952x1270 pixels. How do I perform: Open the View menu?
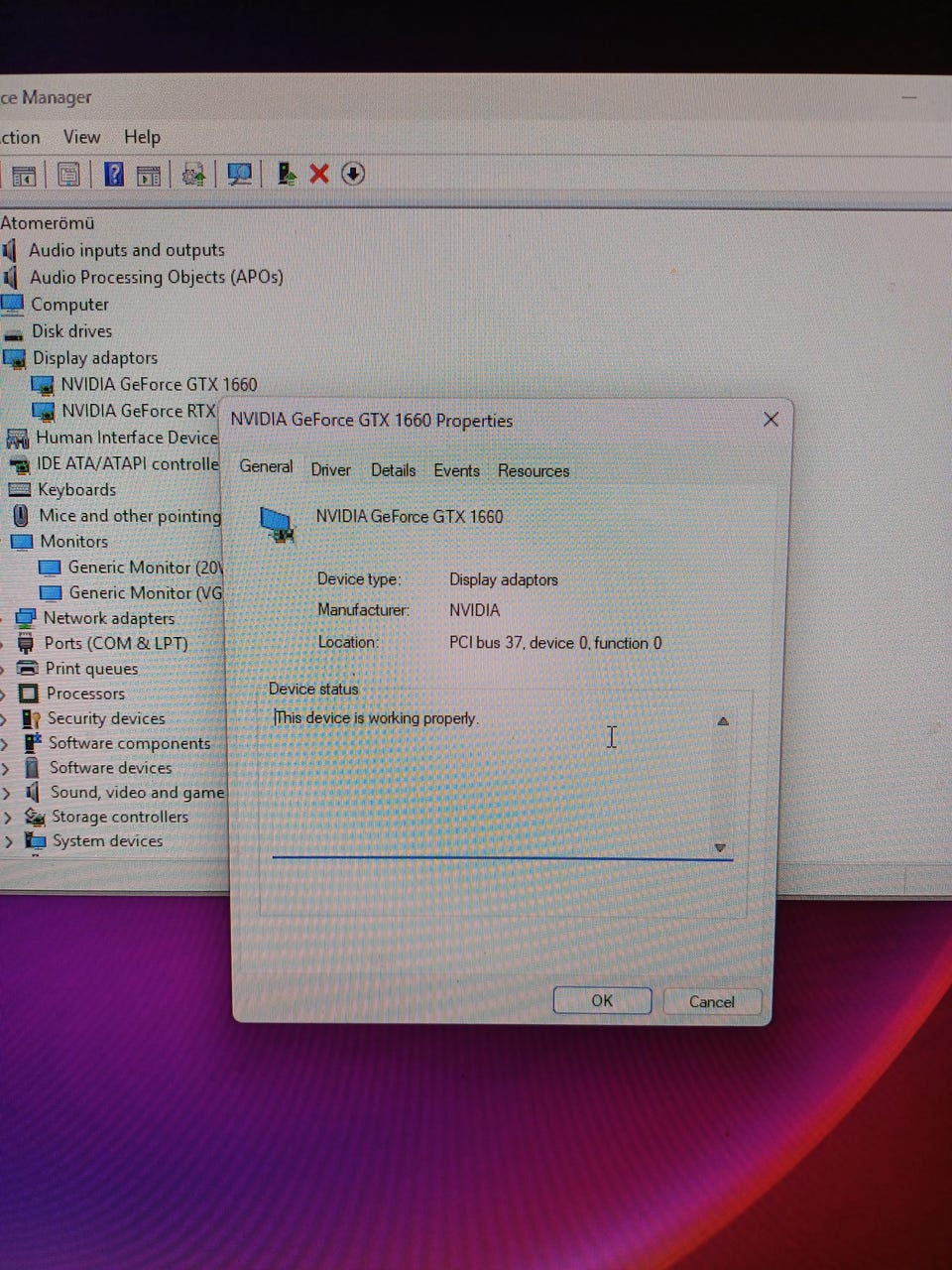81,137
